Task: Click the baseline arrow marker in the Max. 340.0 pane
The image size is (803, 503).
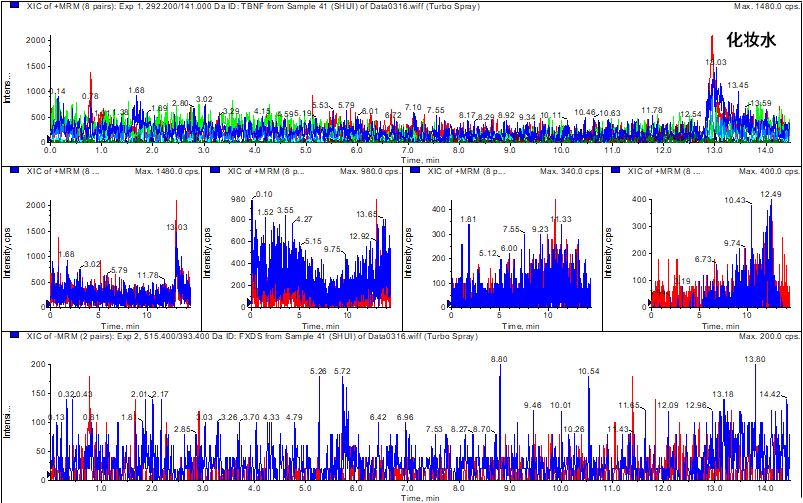Action: [x=449, y=303]
